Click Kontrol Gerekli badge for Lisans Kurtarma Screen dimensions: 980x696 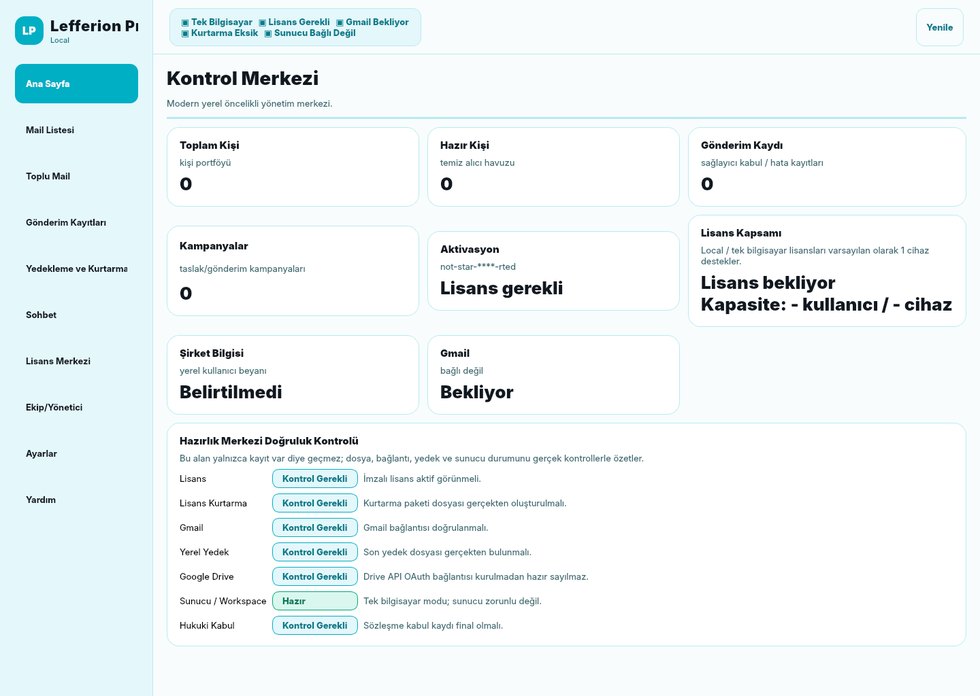coord(315,503)
